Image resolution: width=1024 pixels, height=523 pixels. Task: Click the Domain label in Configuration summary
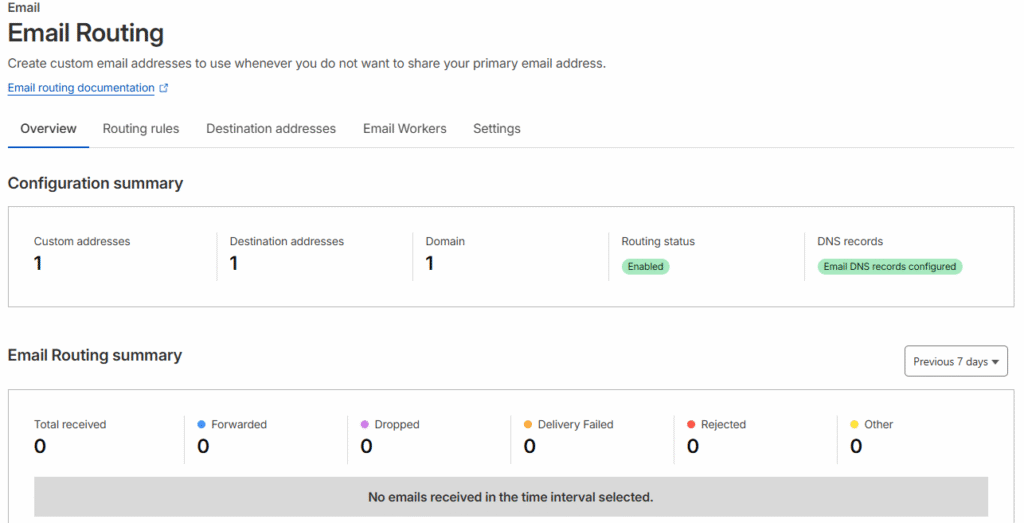[445, 241]
